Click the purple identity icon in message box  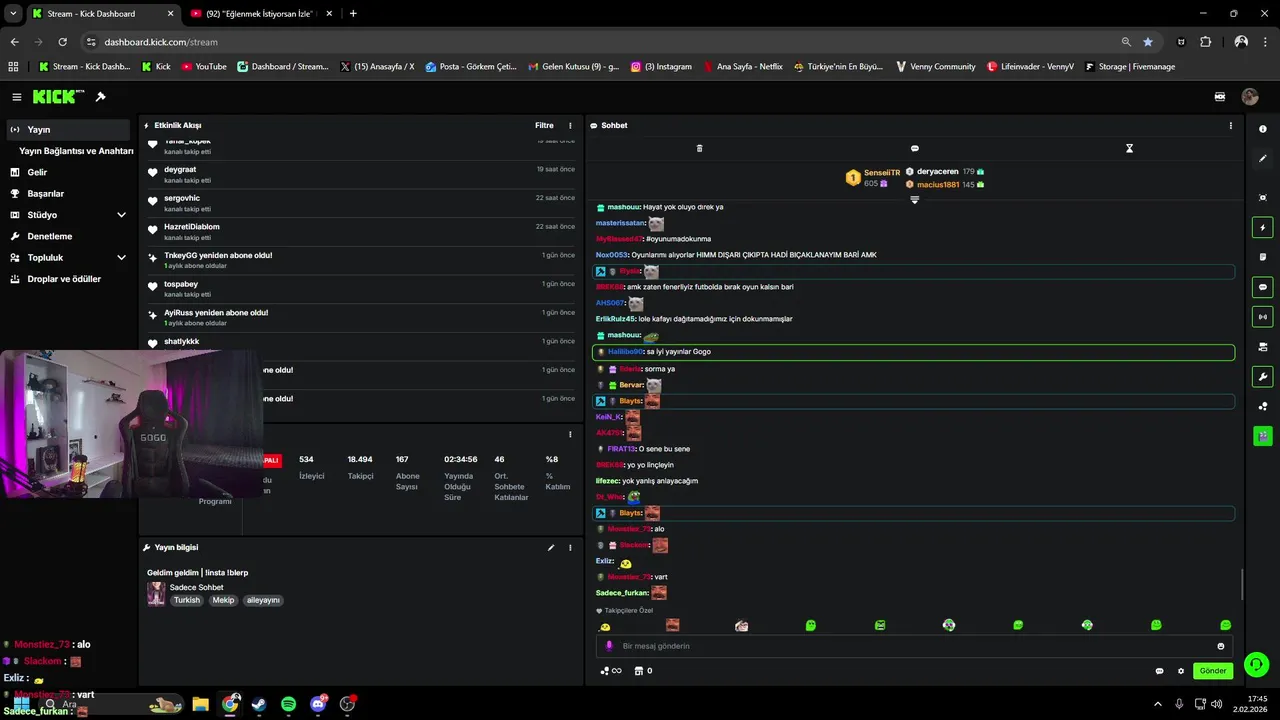609,646
